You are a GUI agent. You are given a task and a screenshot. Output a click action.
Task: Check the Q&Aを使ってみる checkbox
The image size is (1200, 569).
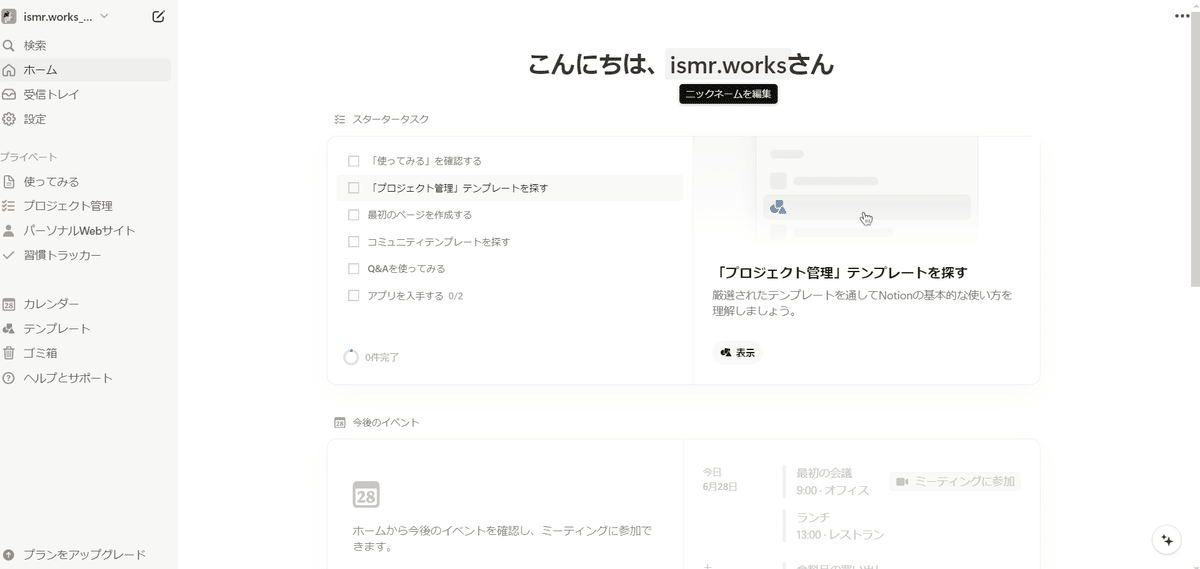pyautogui.click(x=353, y=269)
